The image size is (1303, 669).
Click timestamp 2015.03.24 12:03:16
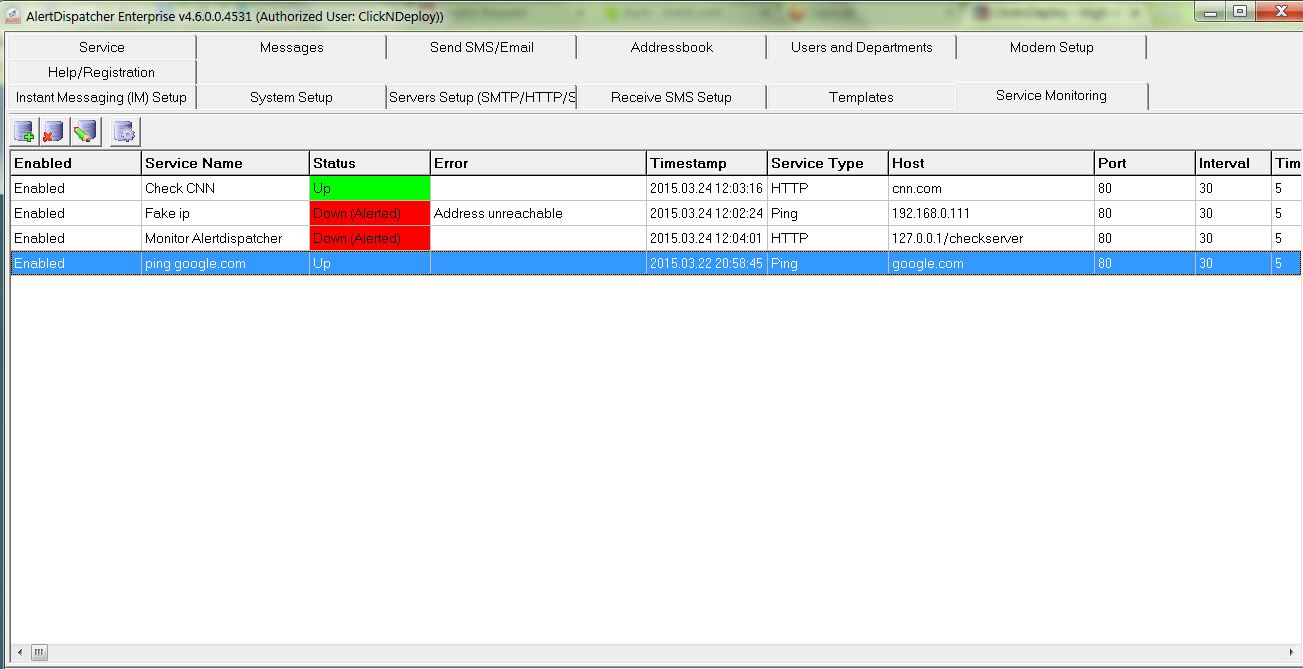tap(706, 188)
